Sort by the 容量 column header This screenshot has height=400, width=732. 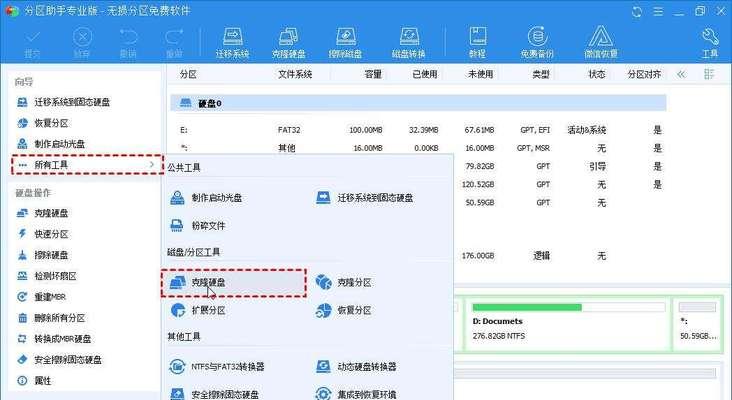373,74
